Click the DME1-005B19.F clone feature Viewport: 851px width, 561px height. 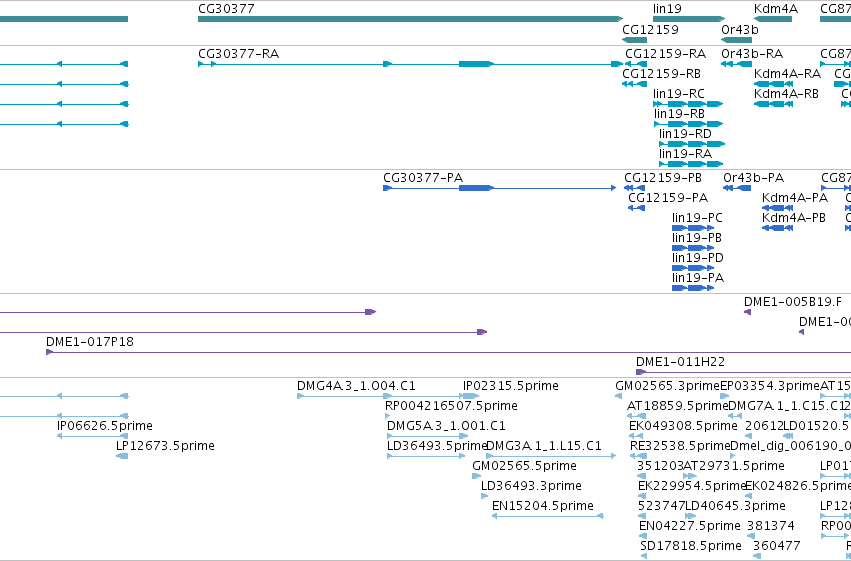pos(747,312)
